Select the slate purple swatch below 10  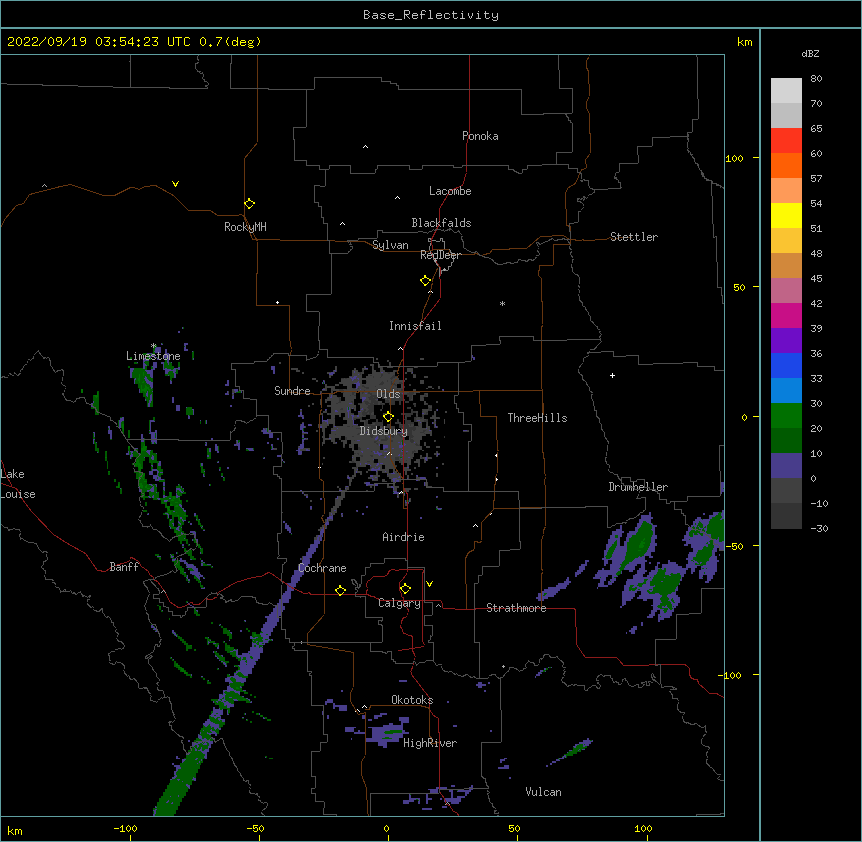coord(786,466)
